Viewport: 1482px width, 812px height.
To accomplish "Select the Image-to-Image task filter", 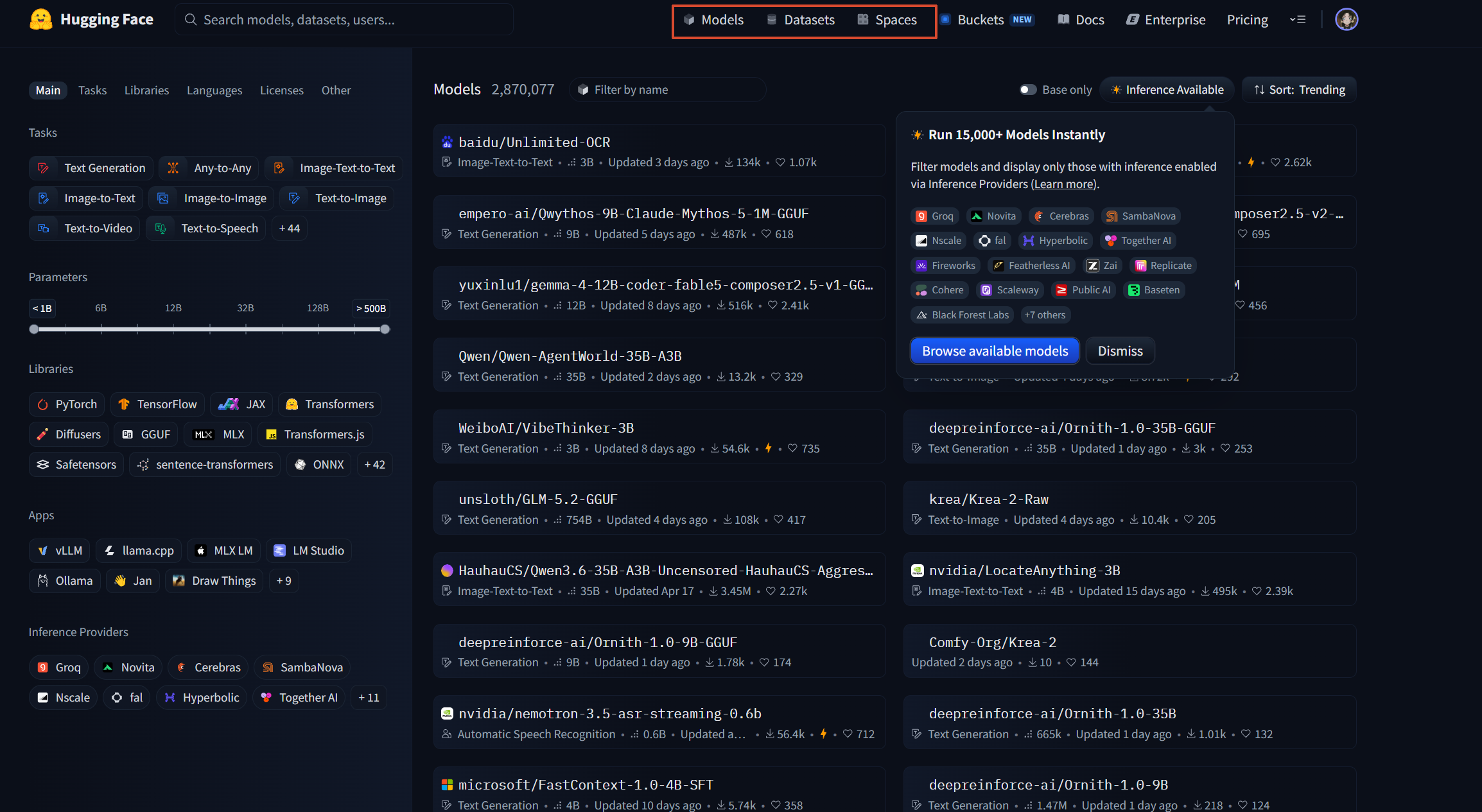I will click(212, 198).
